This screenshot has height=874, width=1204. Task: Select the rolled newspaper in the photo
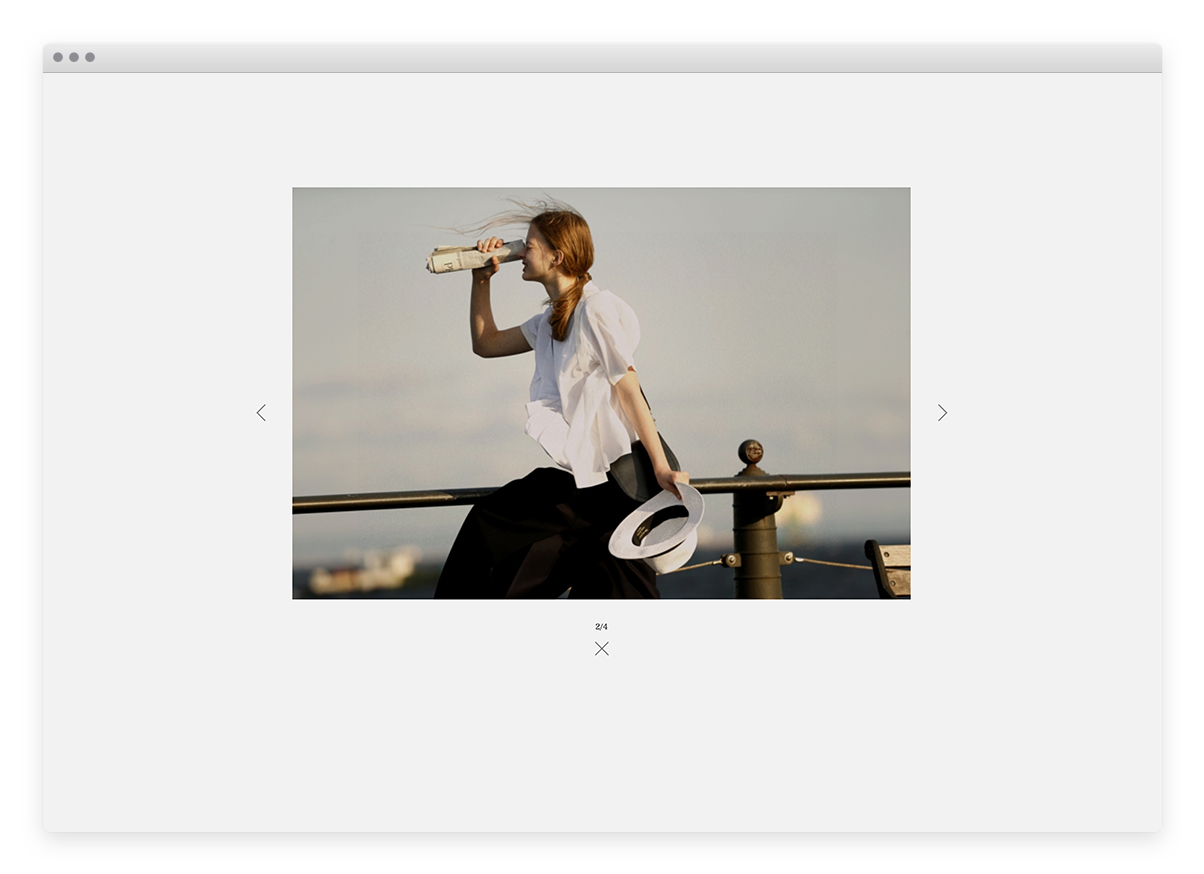click(468, 257)
